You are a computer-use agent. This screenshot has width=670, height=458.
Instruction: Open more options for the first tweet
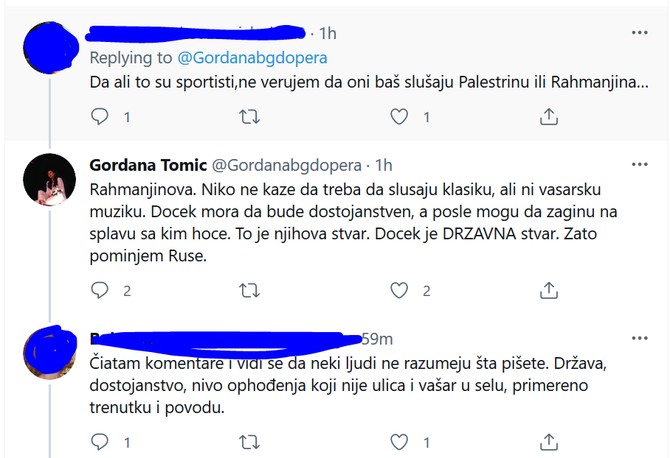tap(639, 32)
